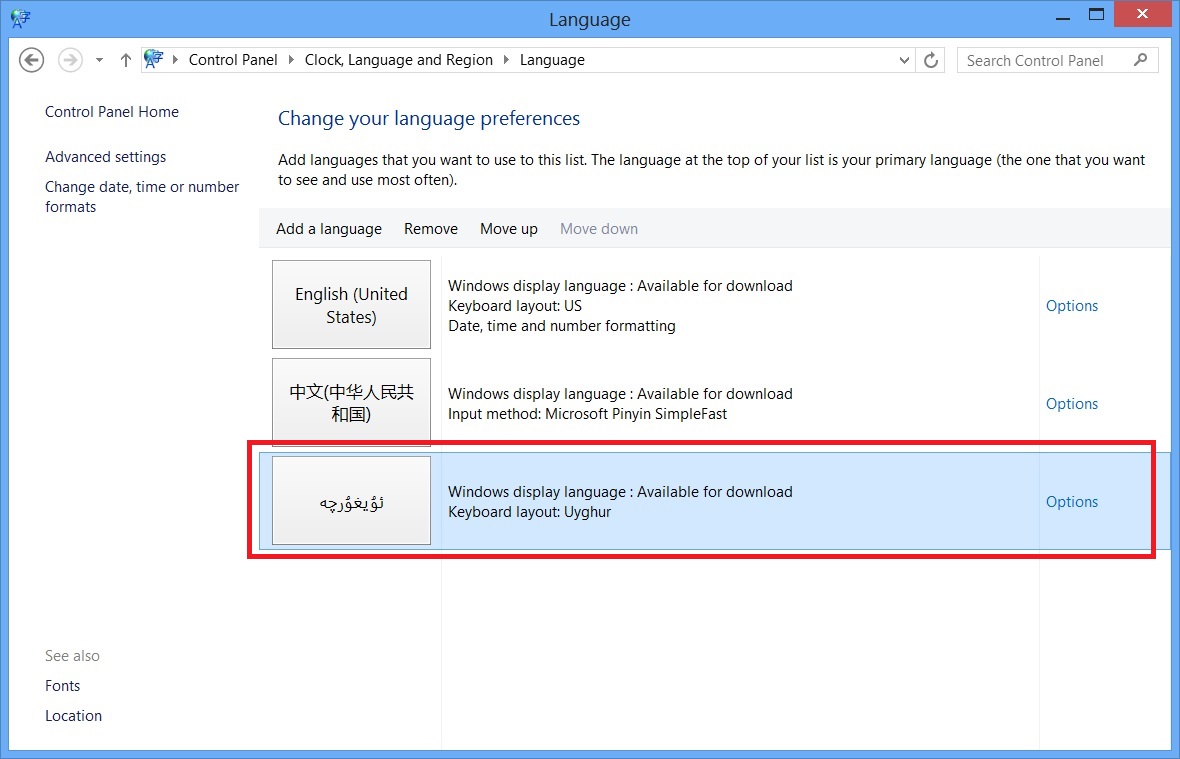Expand the chevron before Control Panel breadcrumb

175,59
